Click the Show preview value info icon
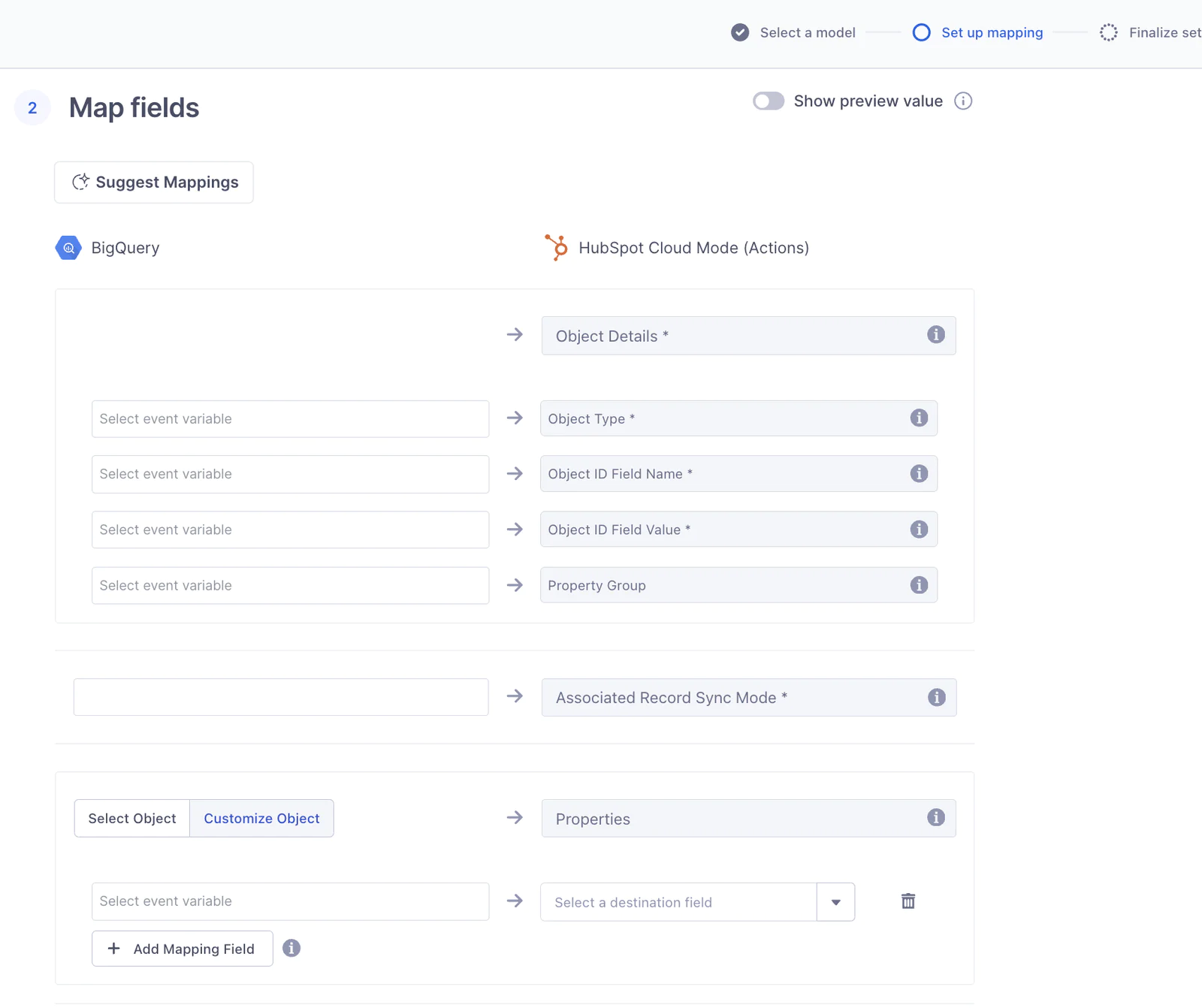Screen dimensions: 1202x1008 (963, 101)
